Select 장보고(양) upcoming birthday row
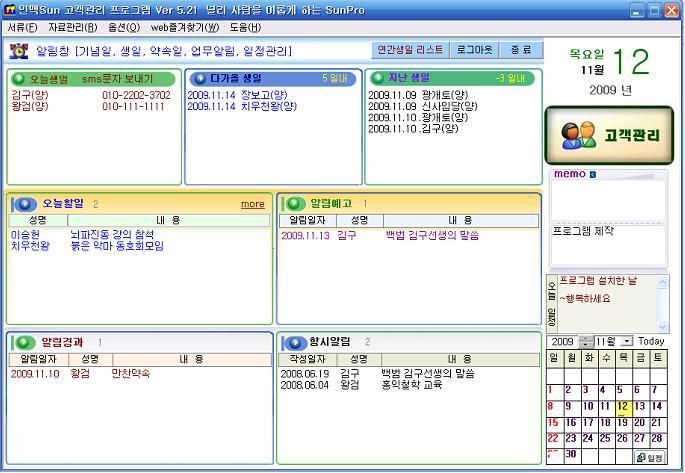The image size is (685, 473). (238, 95)
